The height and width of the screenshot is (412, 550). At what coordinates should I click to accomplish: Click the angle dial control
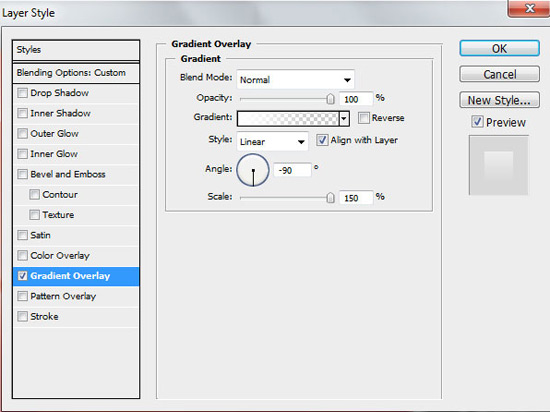tap(253, 170)
